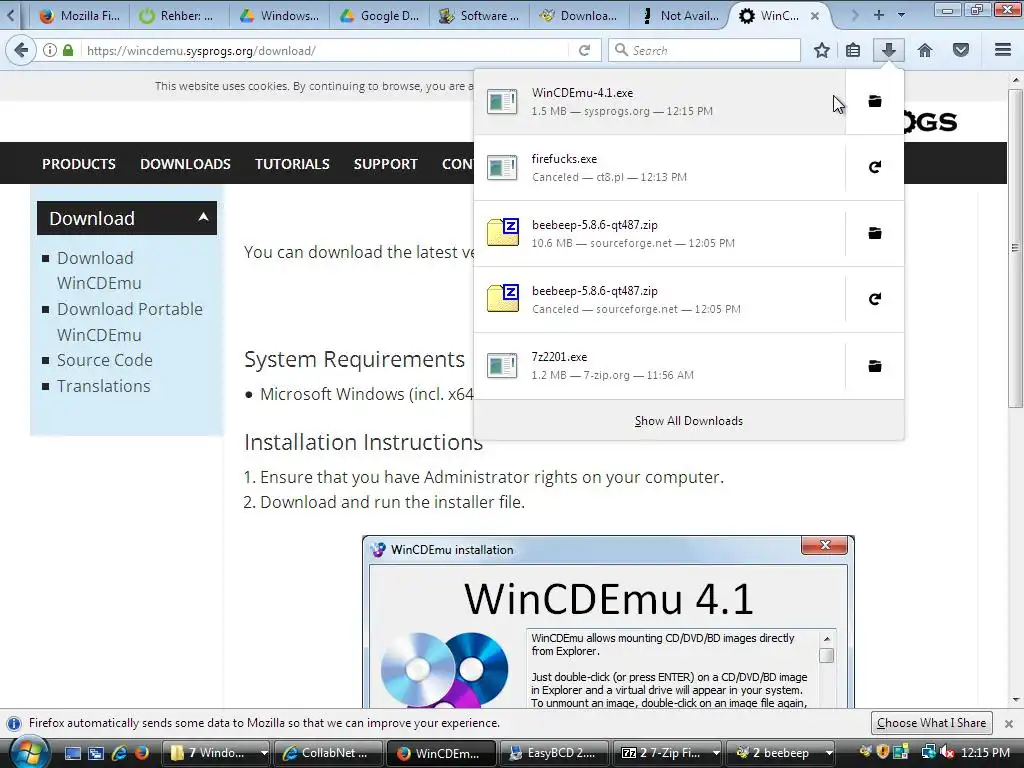Open containing folder for 7z2201.exe

point(874,366)
